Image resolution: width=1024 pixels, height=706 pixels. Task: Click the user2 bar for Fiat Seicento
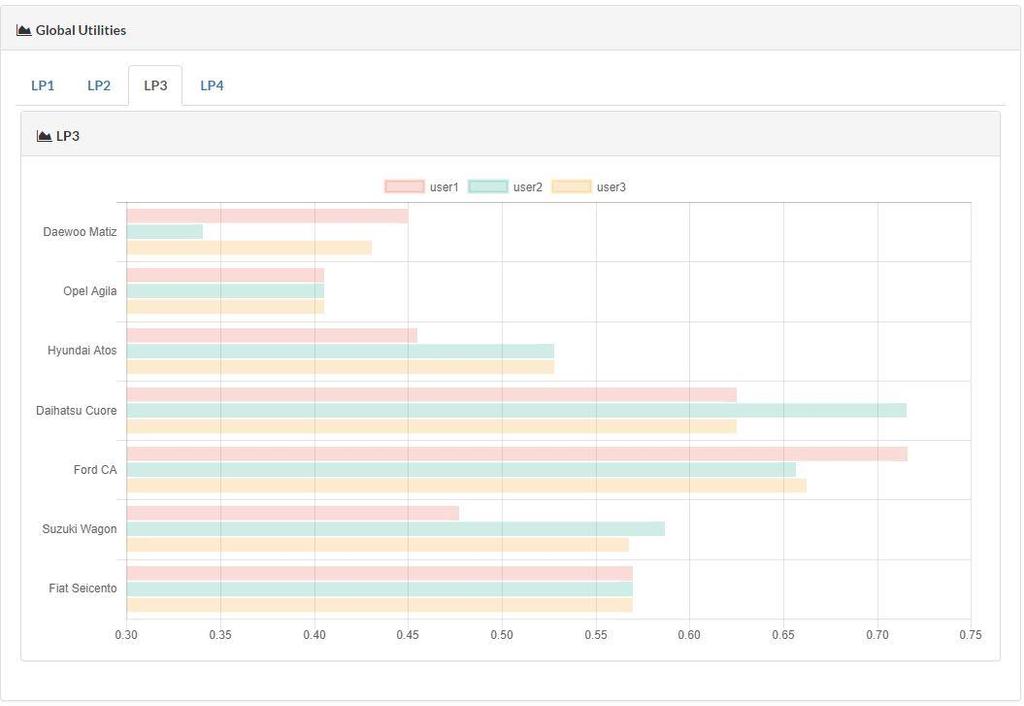point(380,589)
